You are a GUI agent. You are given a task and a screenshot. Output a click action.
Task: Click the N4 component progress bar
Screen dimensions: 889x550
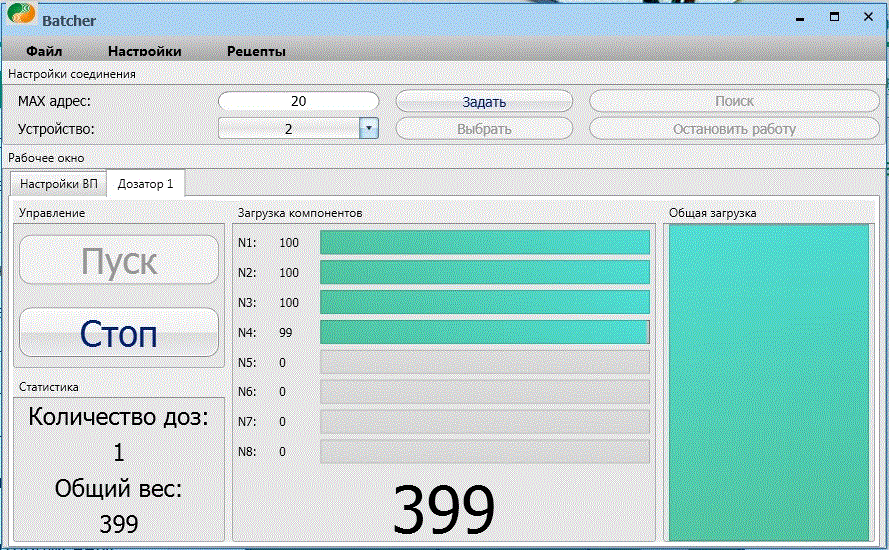coord(484,332)
